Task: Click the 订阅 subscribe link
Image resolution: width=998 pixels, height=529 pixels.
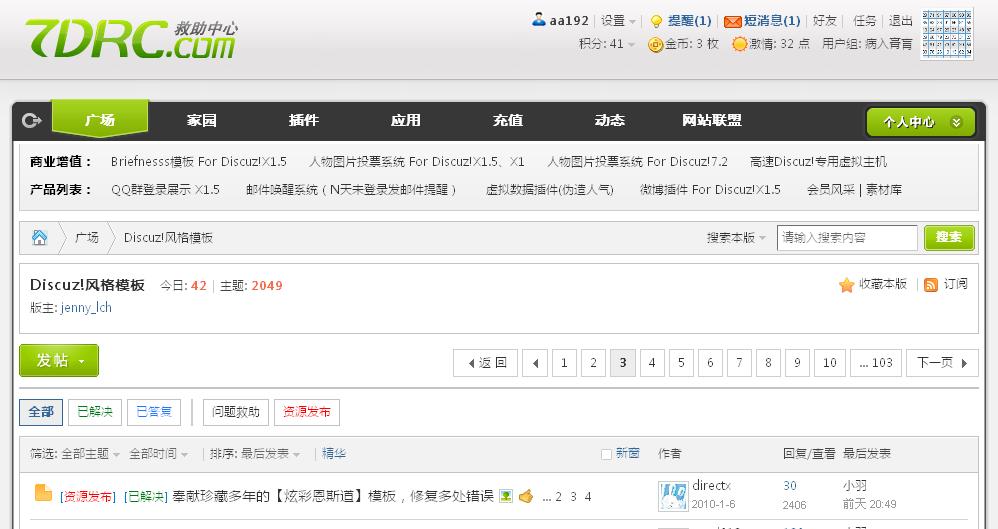Action: click(955, 284)
